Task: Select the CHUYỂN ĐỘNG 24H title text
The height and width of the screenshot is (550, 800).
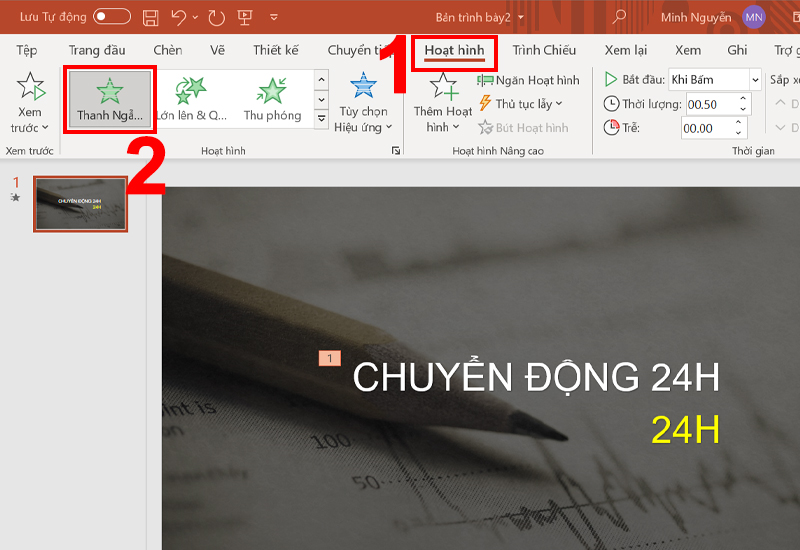Action: pos(536,377)
